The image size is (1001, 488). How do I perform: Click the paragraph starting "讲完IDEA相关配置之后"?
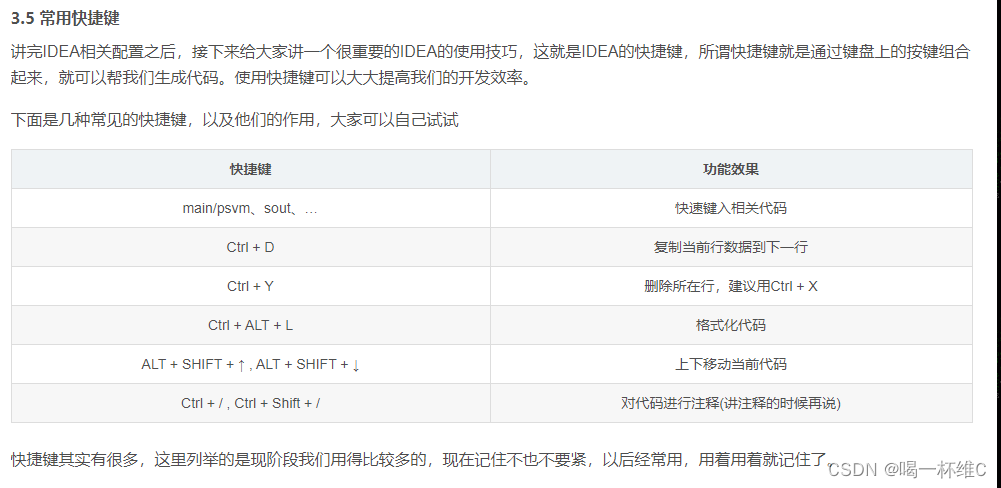[x=491, y=66]
